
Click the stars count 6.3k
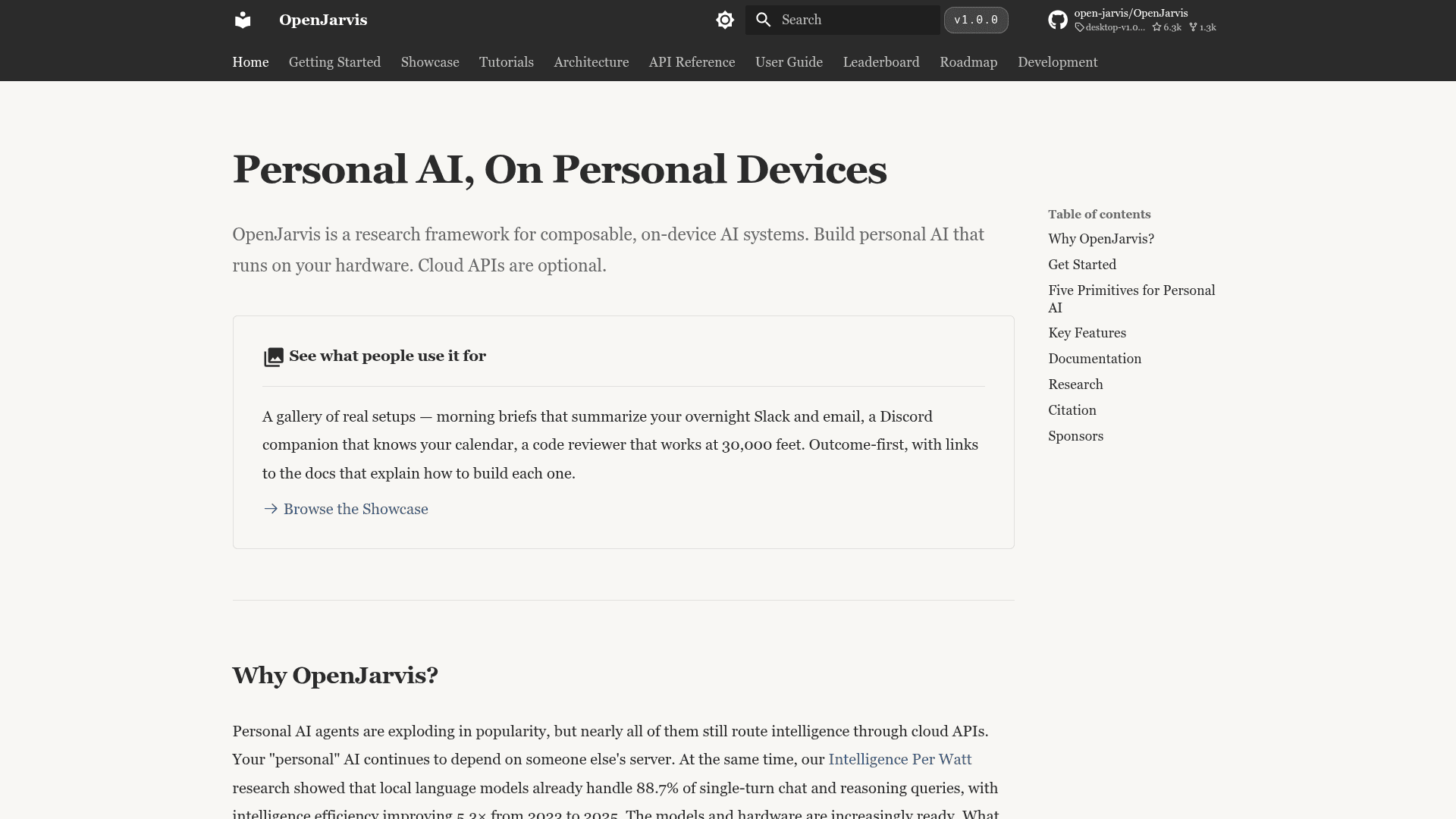coord(1167,27)
